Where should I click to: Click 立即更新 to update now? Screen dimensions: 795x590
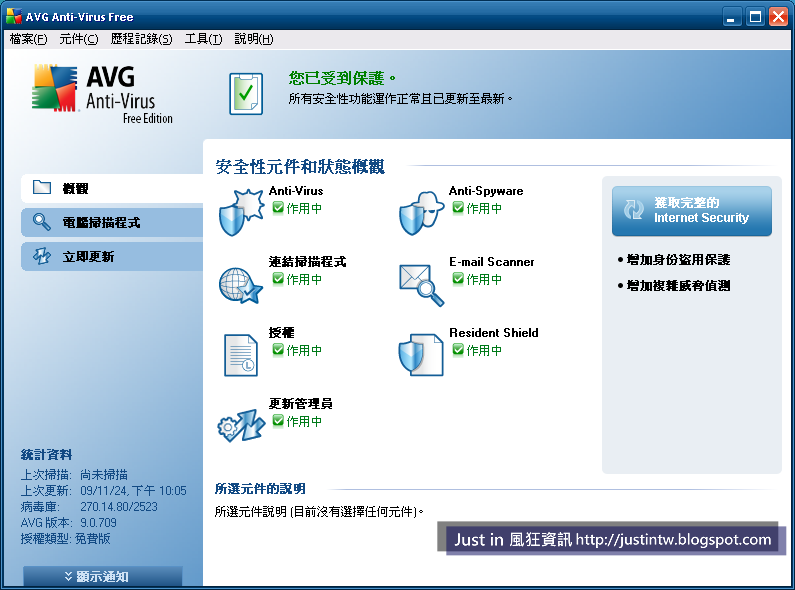(x=112, y=256)
